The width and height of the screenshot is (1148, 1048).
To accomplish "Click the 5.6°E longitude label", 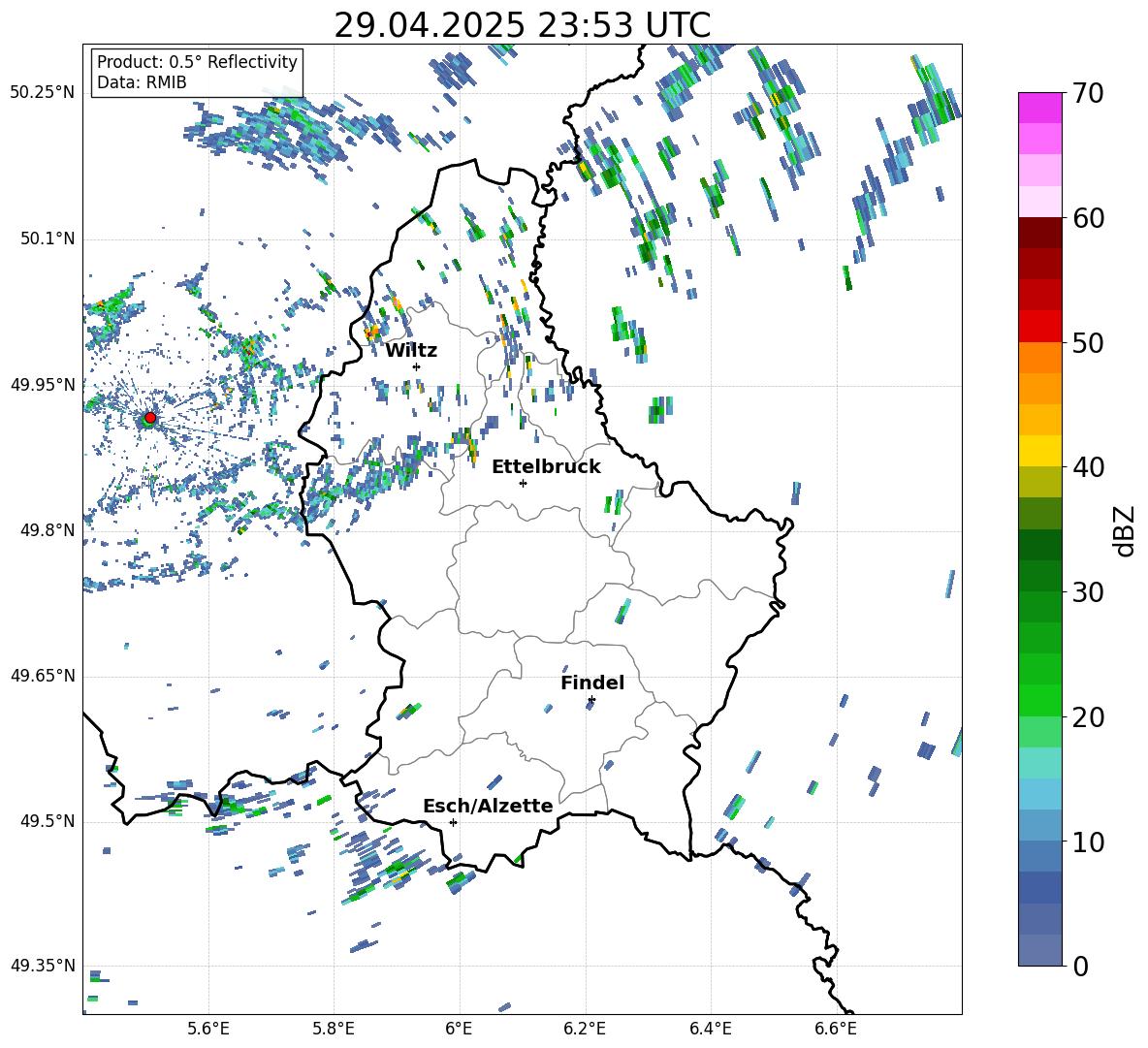I will pyautogui.click(x=208, y=1029).
